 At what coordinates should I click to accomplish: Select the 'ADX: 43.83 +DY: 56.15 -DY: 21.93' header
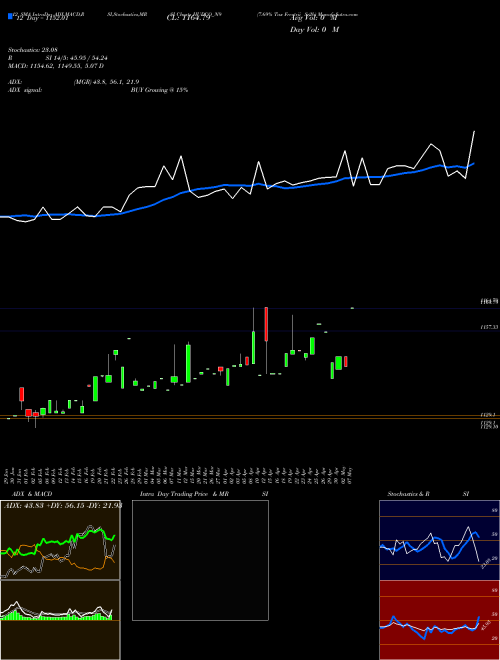(x=63, y=506)
